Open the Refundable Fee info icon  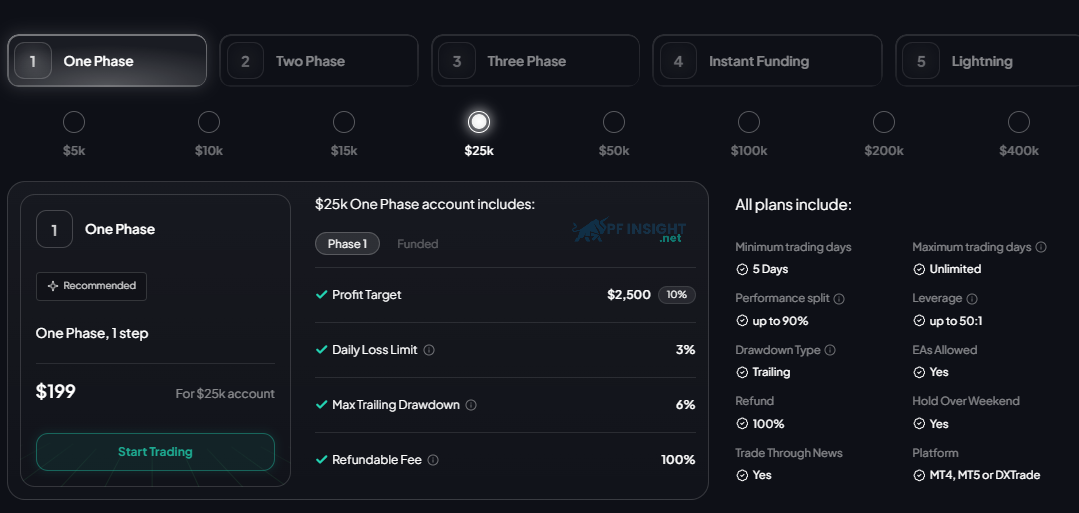433,460
